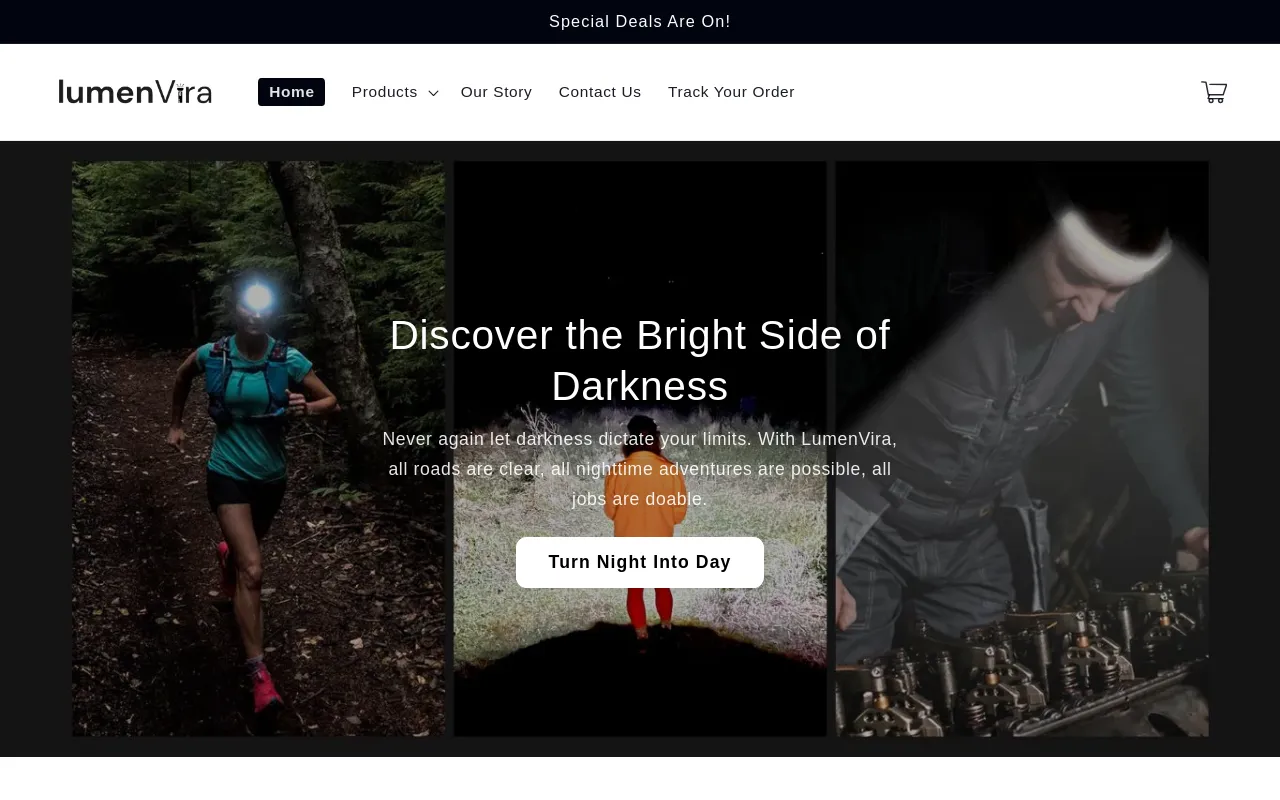Open the Products menu
The height and width of the screenshot is (800, 1280).
tap(385, 92)
